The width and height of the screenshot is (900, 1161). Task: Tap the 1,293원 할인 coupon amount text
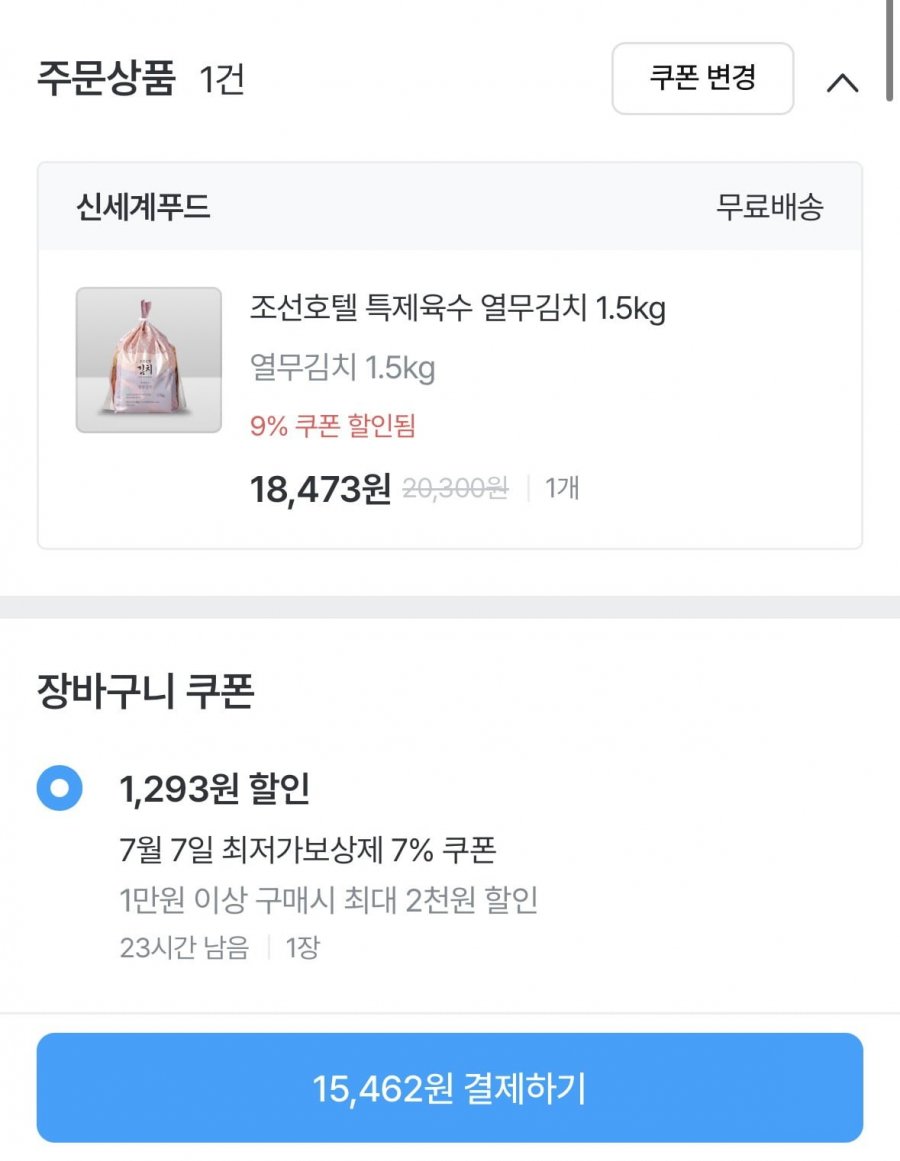click(x=215, y=789)
